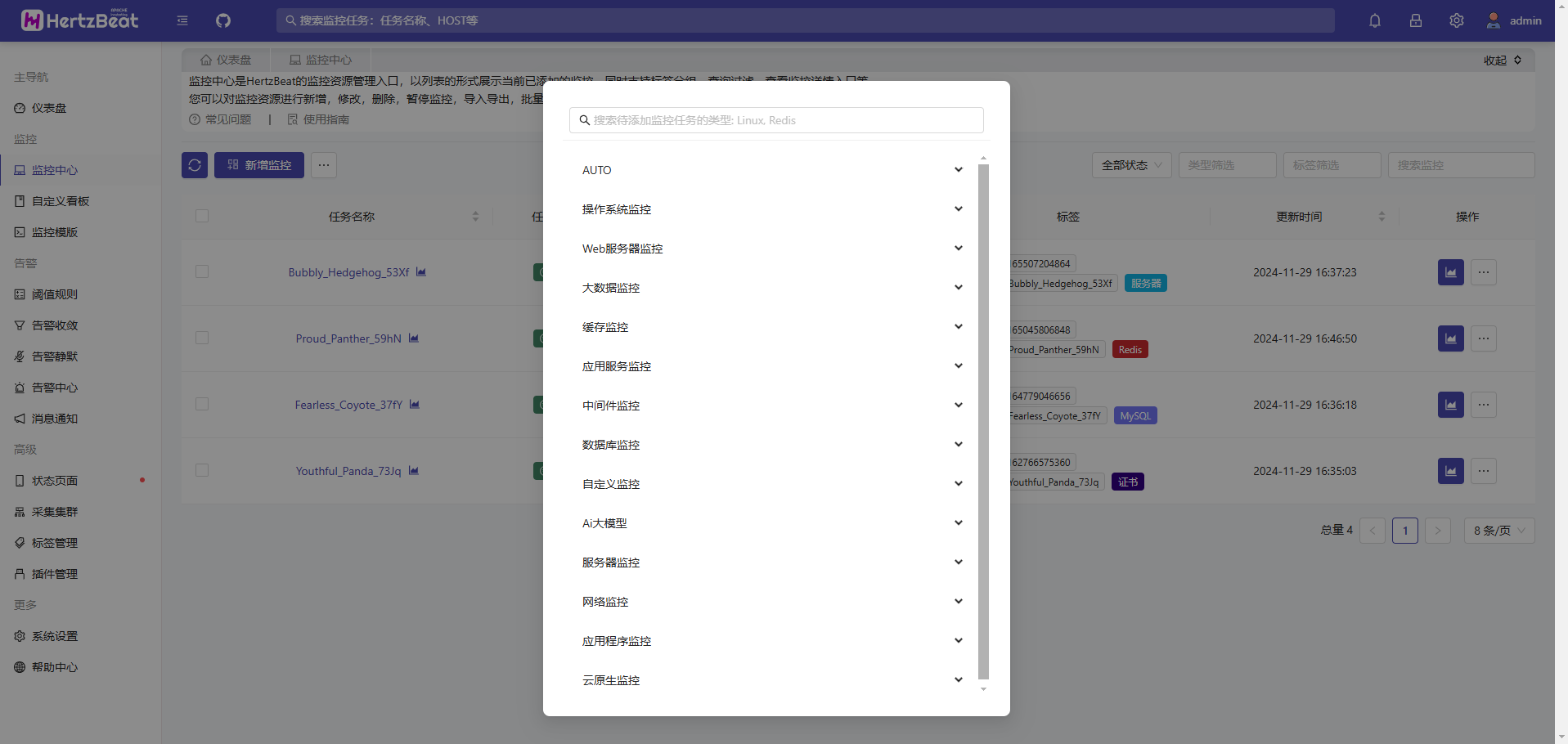Click the settings gear in the top bar
Viewport: 1568px width, 744px height.
coord(1456,20)
